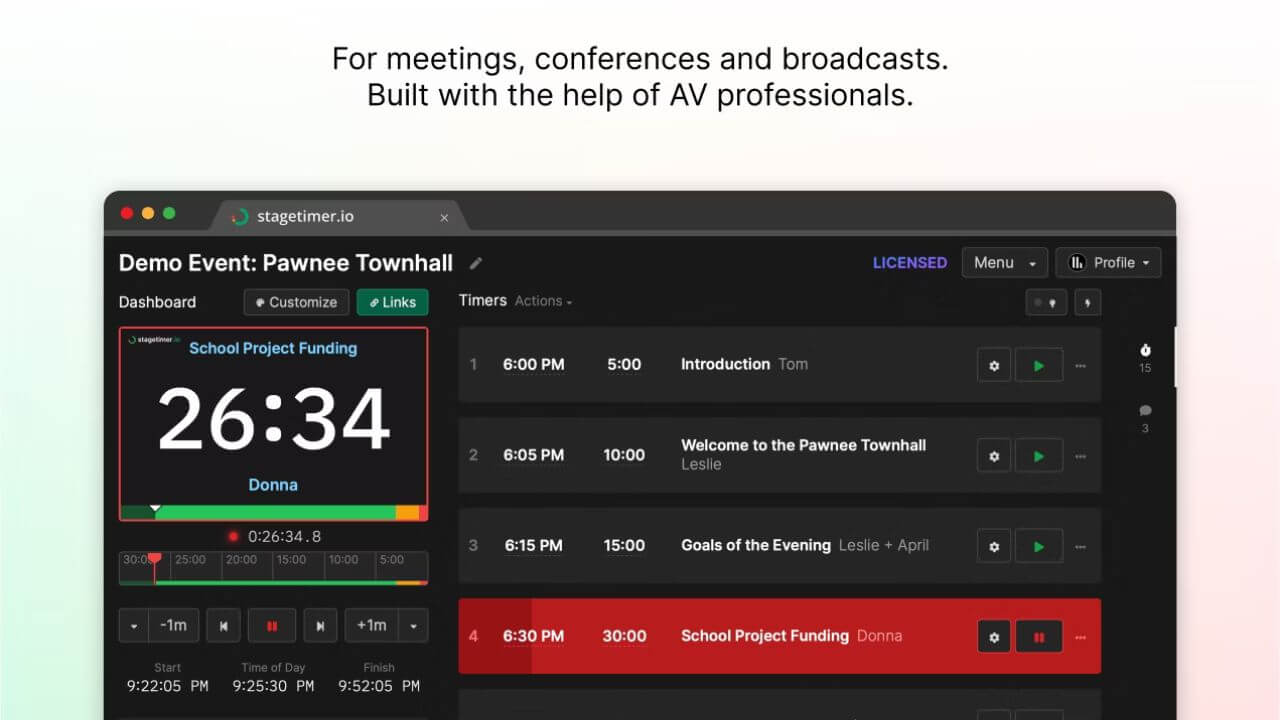Open the green Links button
Screen dimensions: 1280x720
[x=392, y=302]
